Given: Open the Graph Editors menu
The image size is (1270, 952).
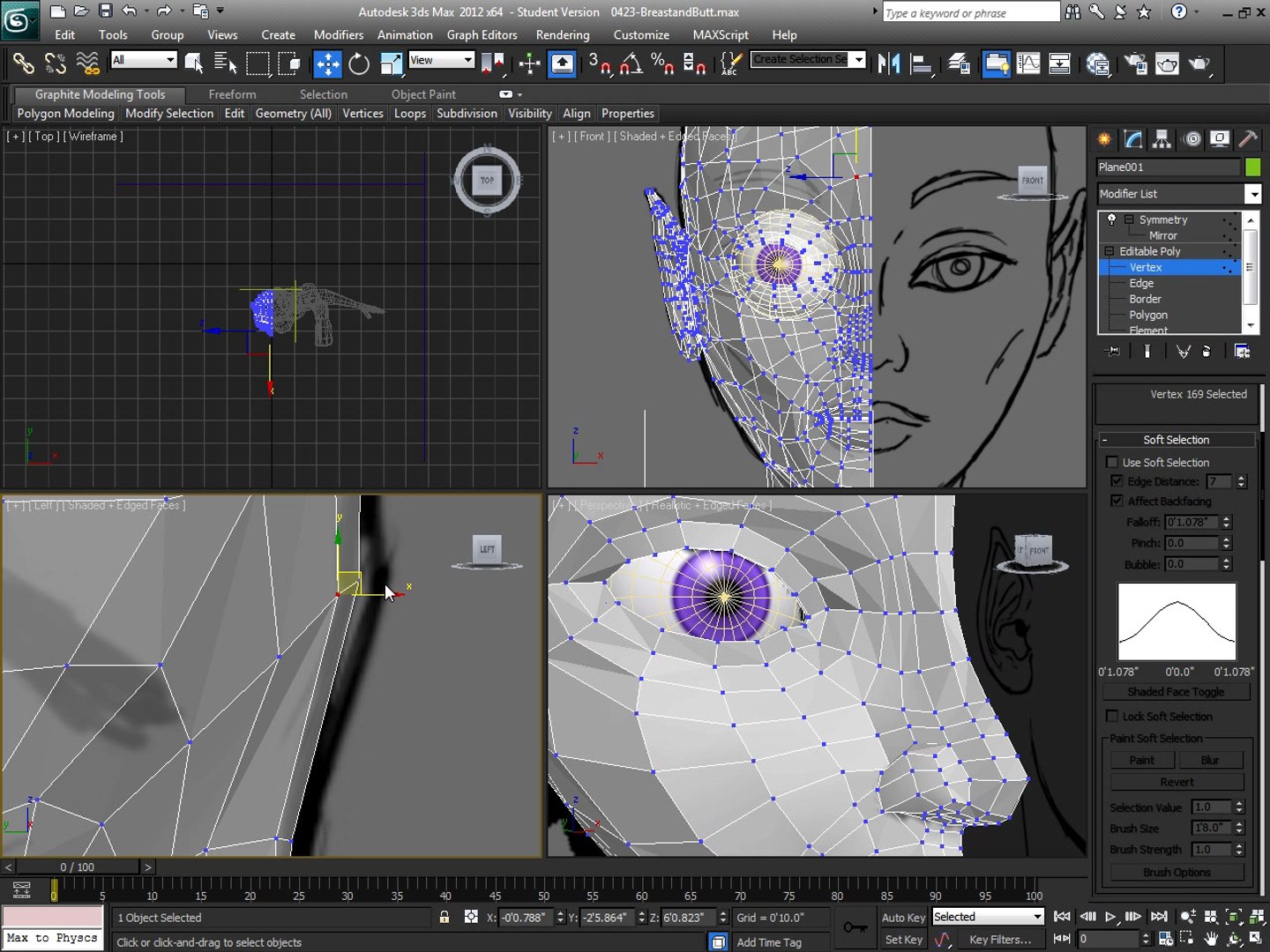Looking at the screenshot, I should pos(482,34).
